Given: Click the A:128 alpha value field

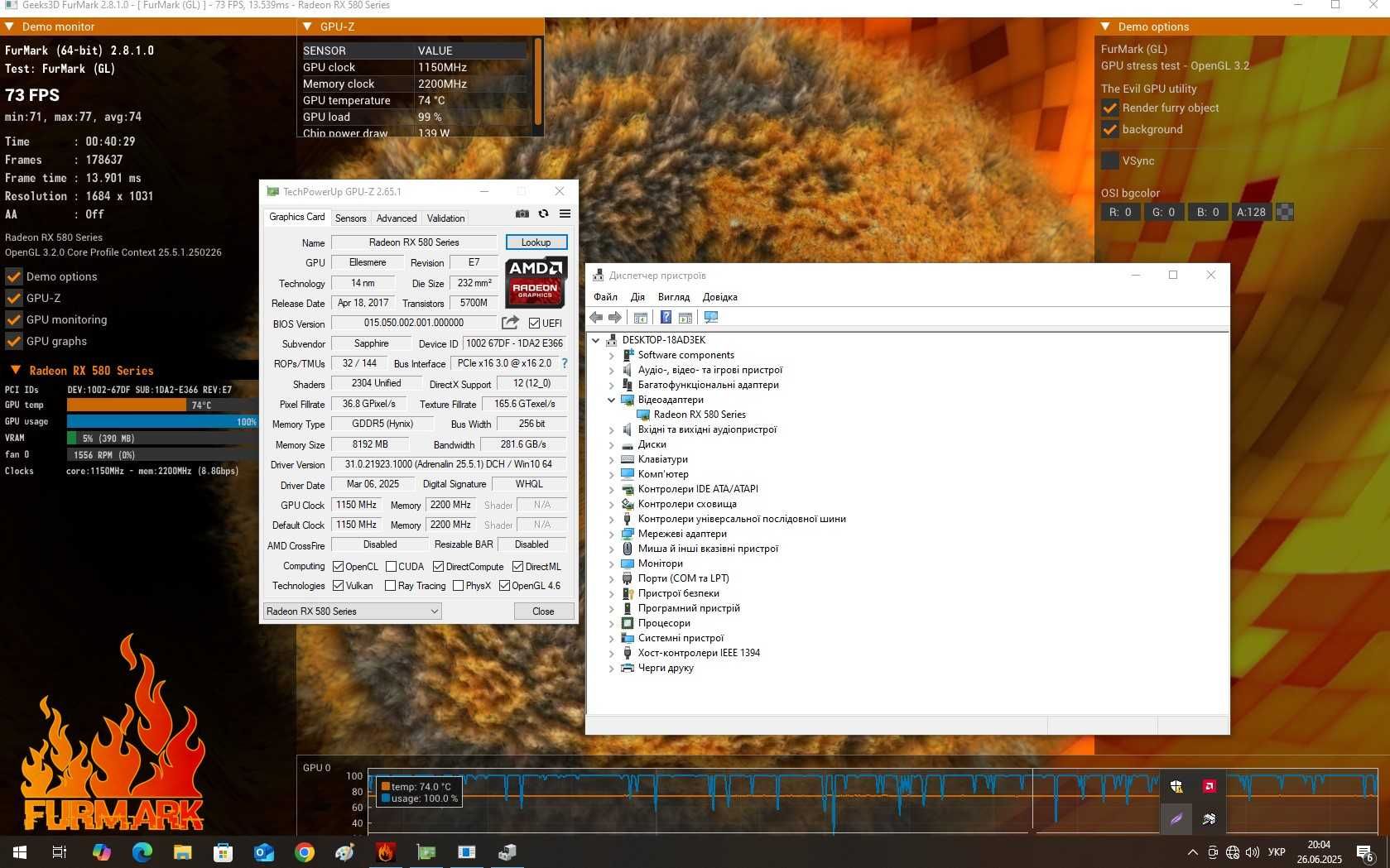Looking at the screenshot, I should click(1251, 212).
